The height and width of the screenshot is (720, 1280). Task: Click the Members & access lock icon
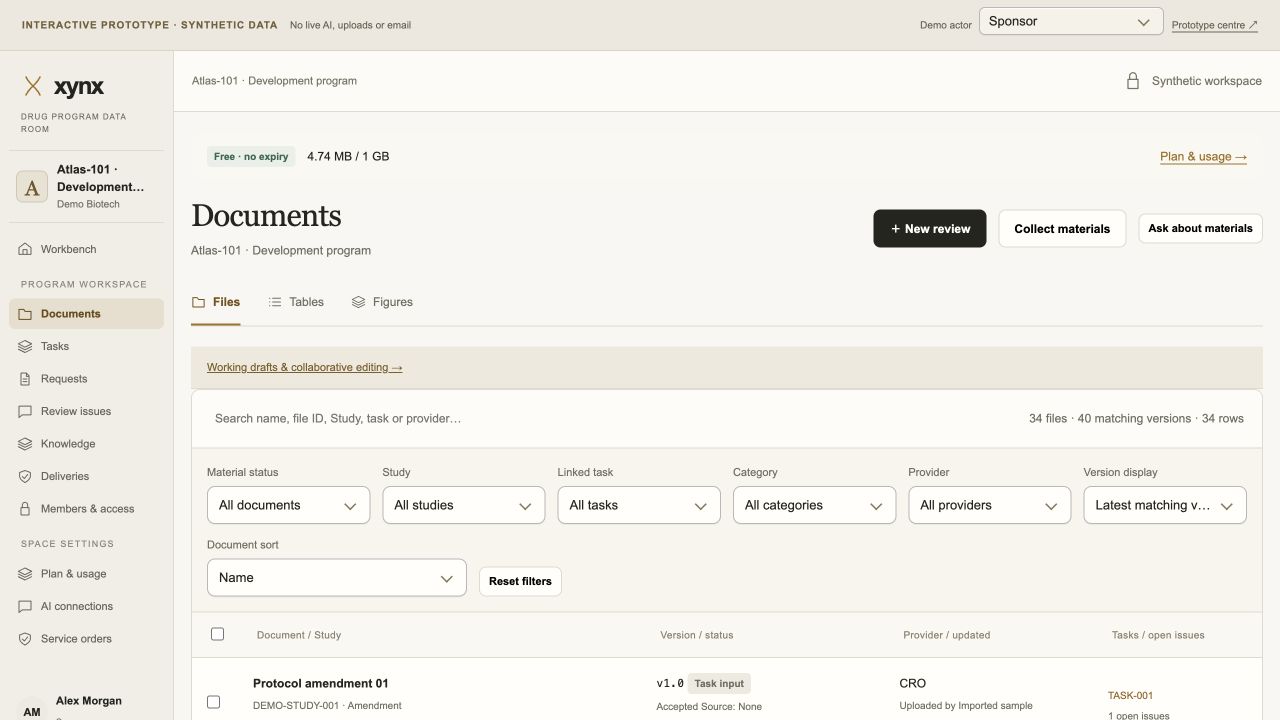(25, 509)
